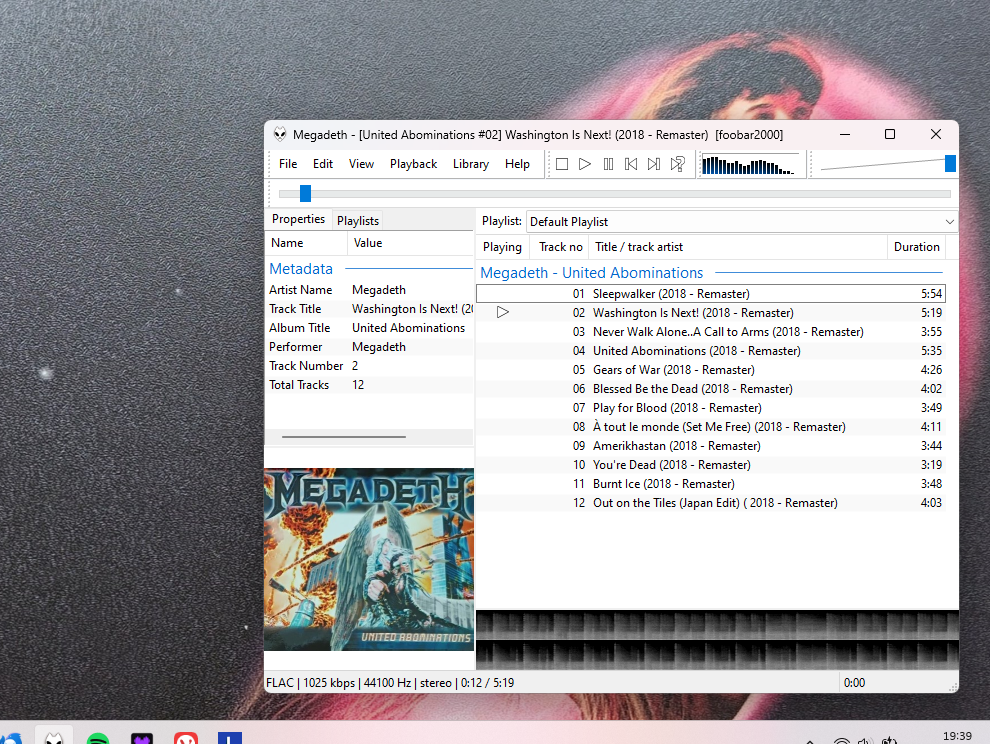Select the Track Title metadata row

coord(369,309)
